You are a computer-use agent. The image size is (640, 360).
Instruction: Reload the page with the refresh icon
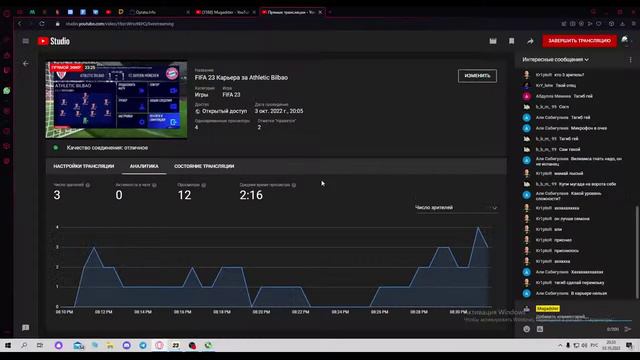coord(42,24)
